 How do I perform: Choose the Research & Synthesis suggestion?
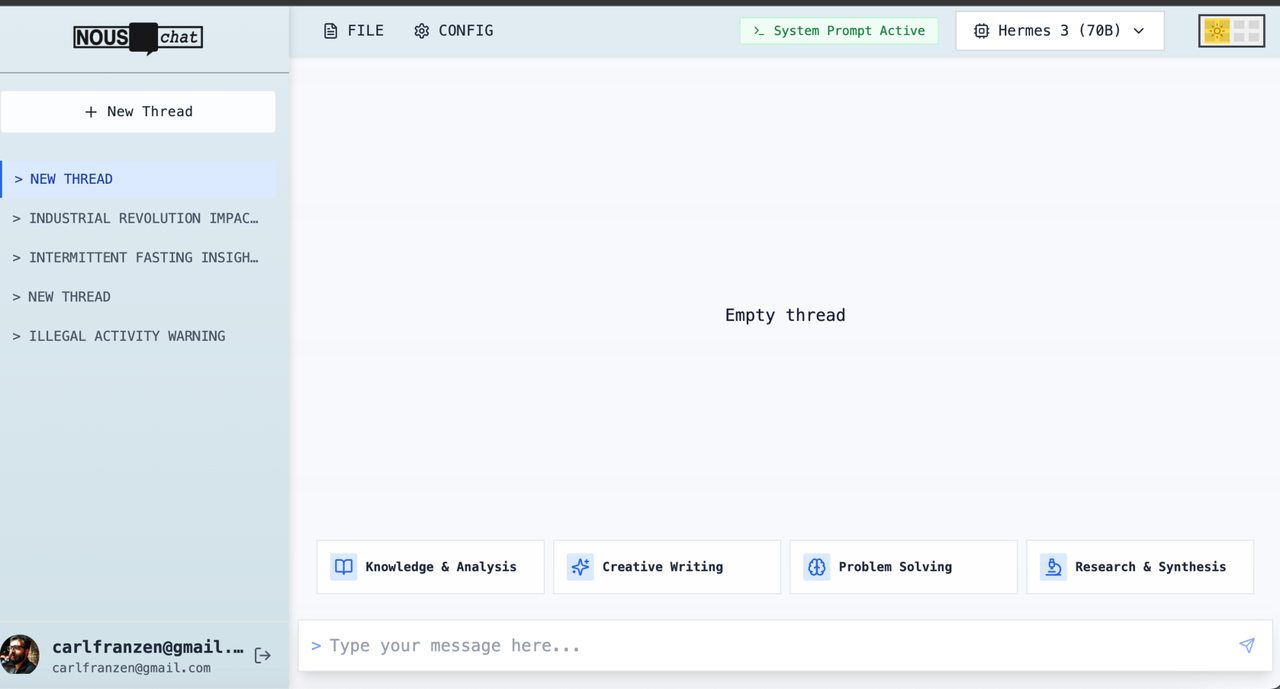[x=1139, y=567]
